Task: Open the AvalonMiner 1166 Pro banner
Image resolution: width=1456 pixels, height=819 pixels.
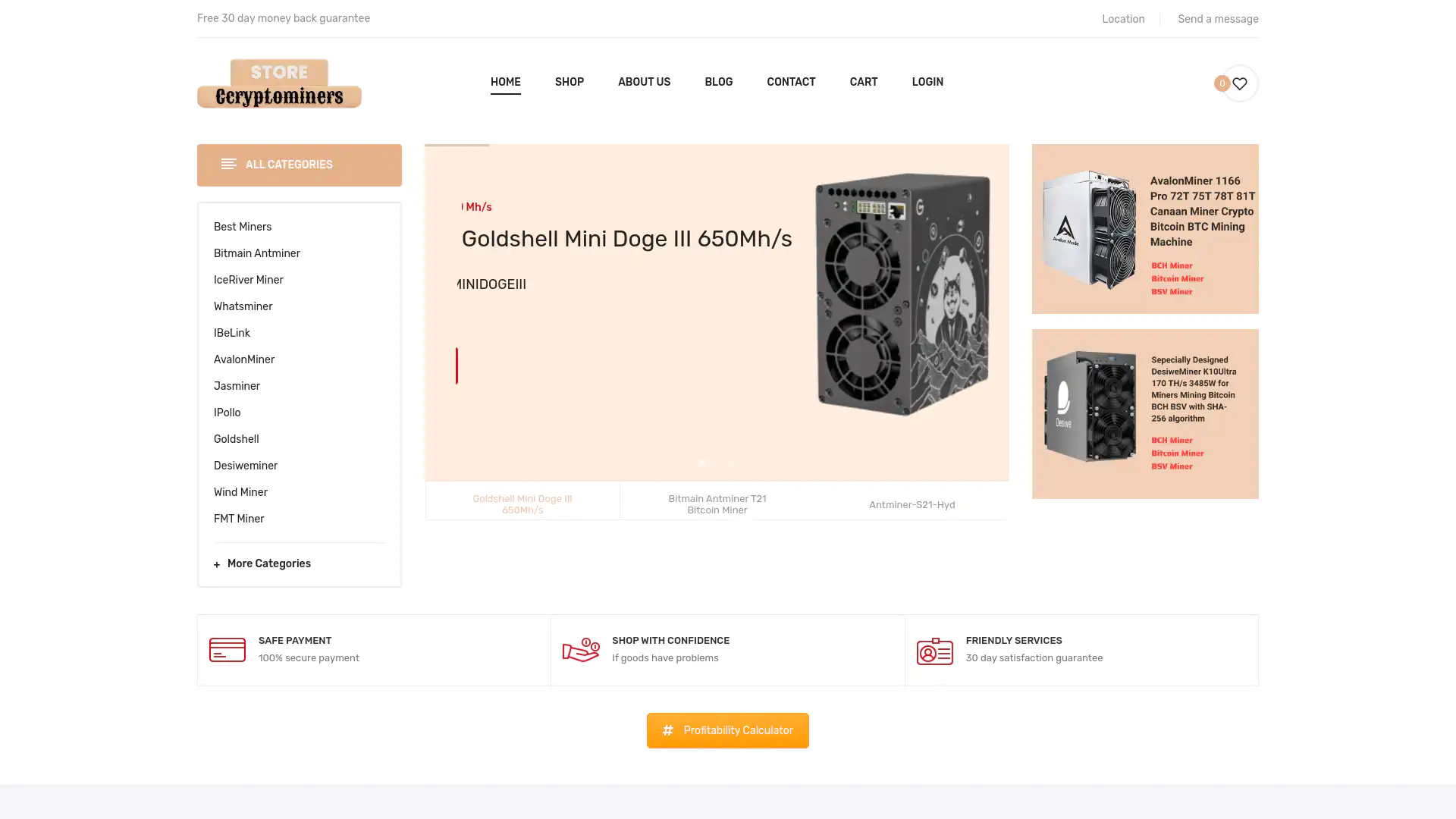Action: (x=1145, y=229)
